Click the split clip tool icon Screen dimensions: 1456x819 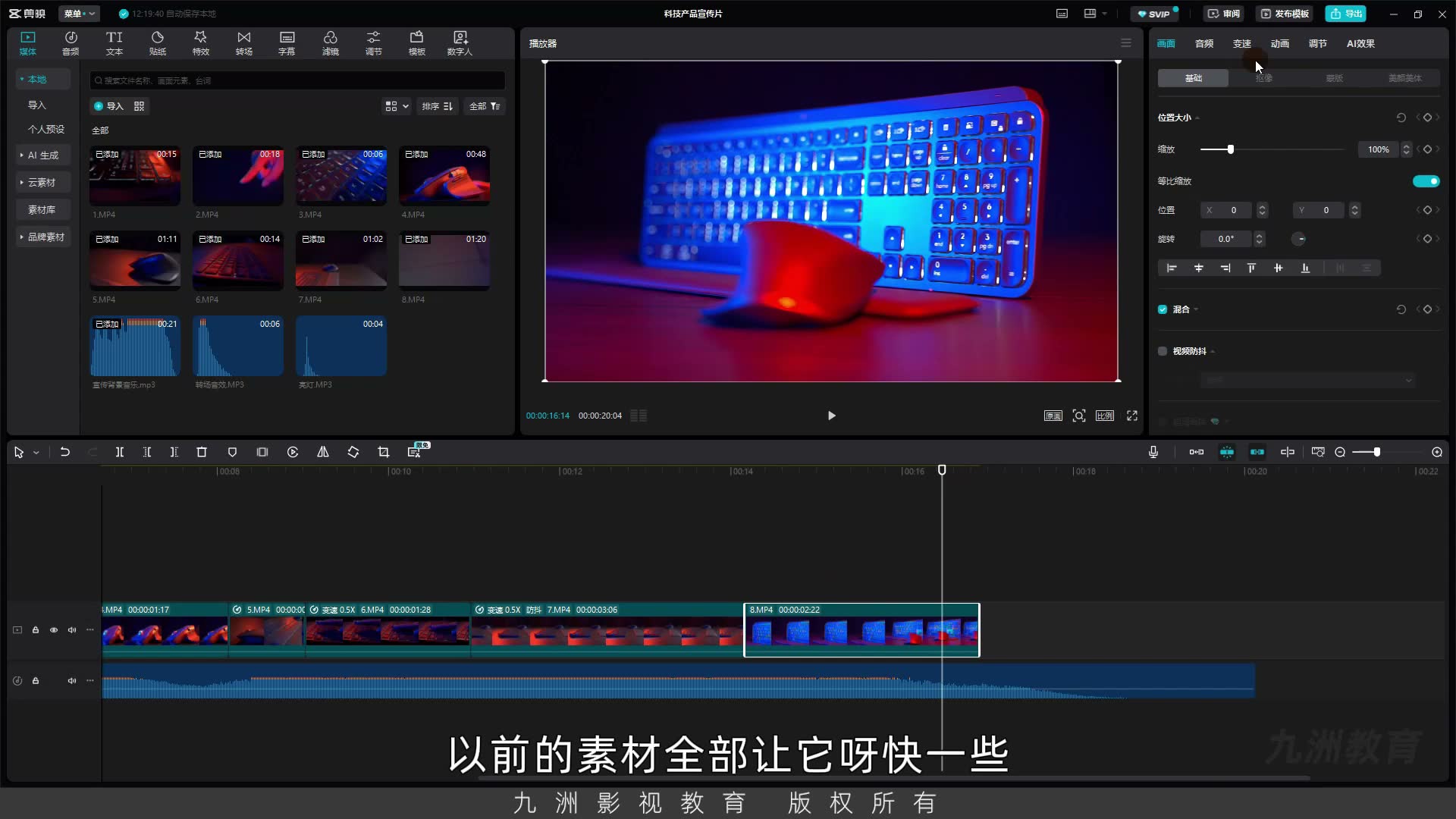pyautogui.click(x=120, y=452)
